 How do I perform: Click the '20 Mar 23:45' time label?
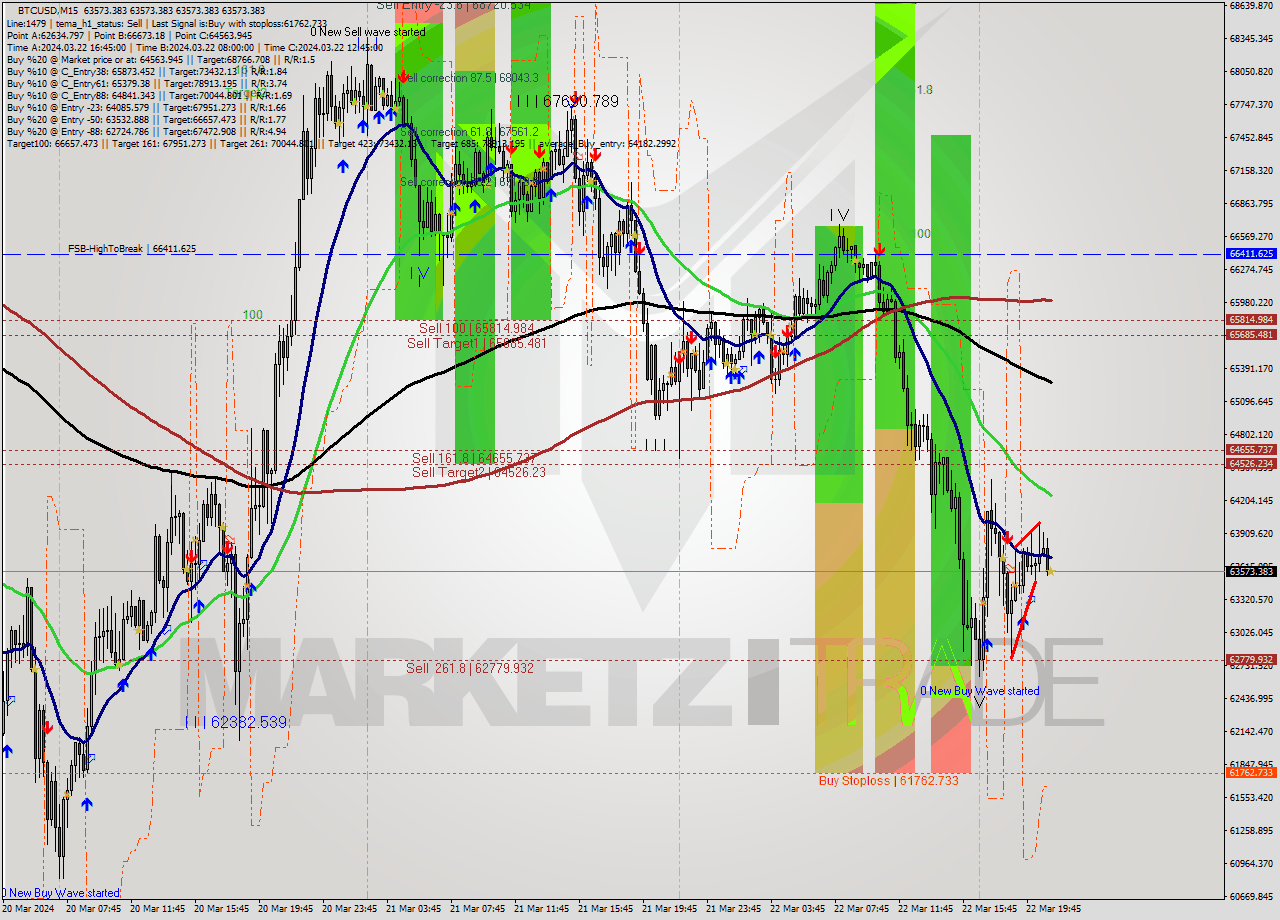[349, 909]
